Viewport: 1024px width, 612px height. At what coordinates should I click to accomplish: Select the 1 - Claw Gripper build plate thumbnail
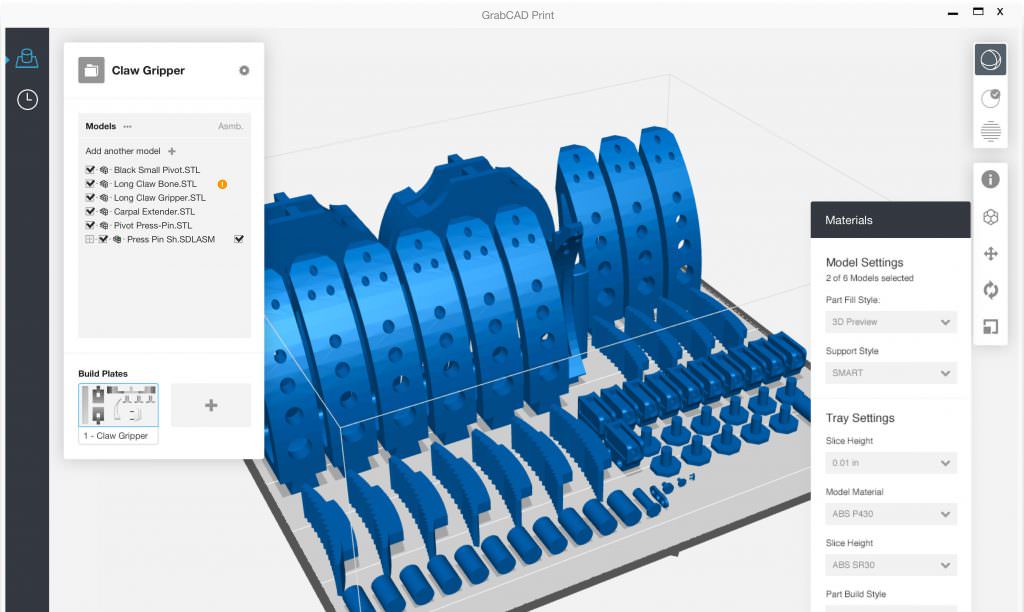click(118, 405)
